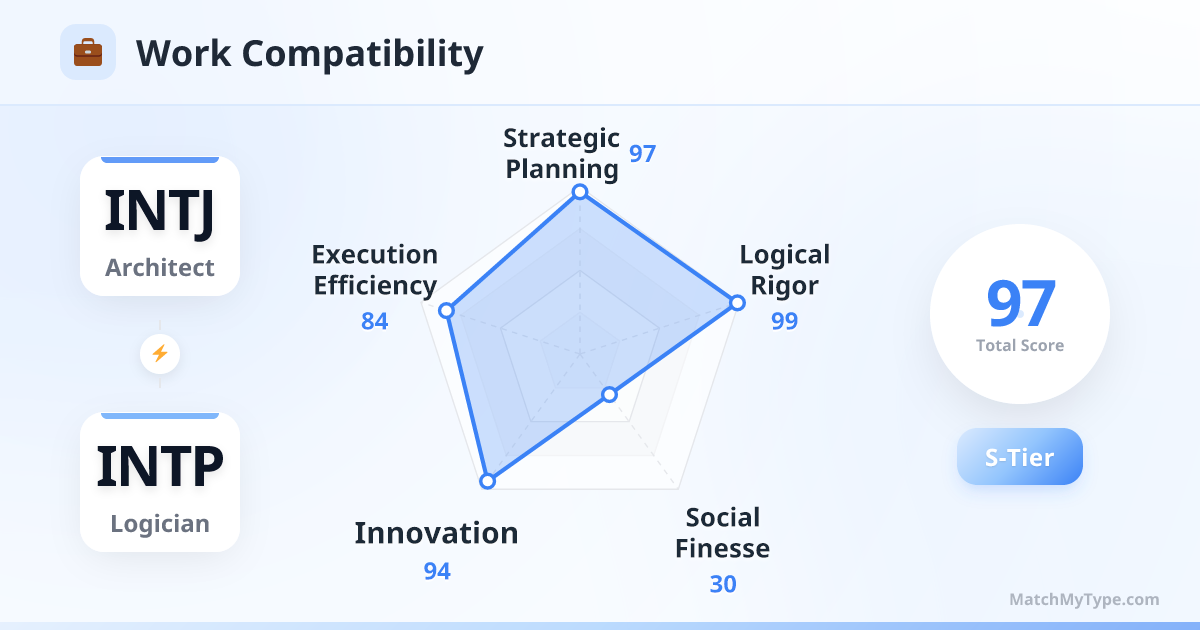1200x630 pixels.
Task: Click the S-Tier badge button
Action: tap(1020, 457)
